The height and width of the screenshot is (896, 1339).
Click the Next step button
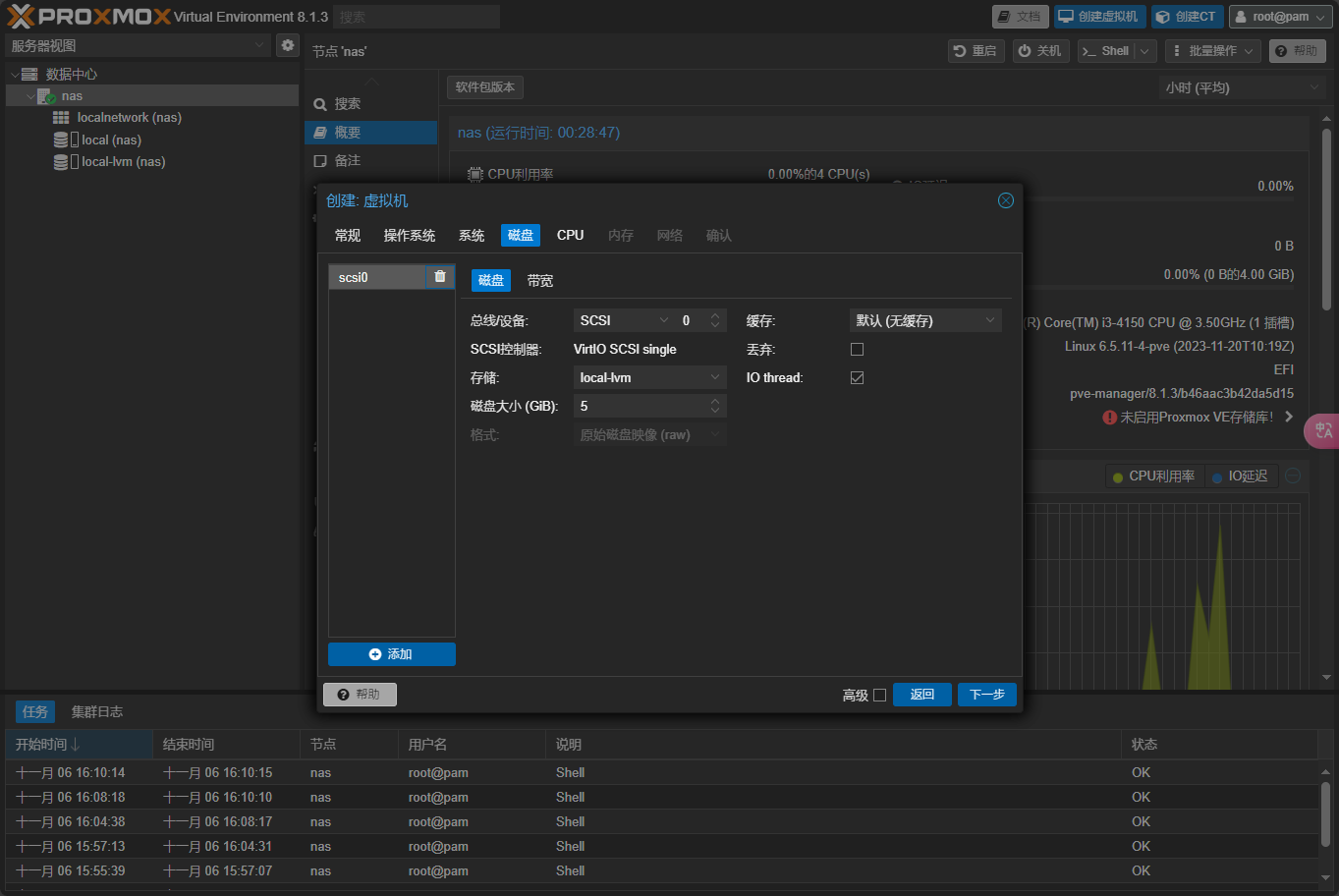click(986, 695)
